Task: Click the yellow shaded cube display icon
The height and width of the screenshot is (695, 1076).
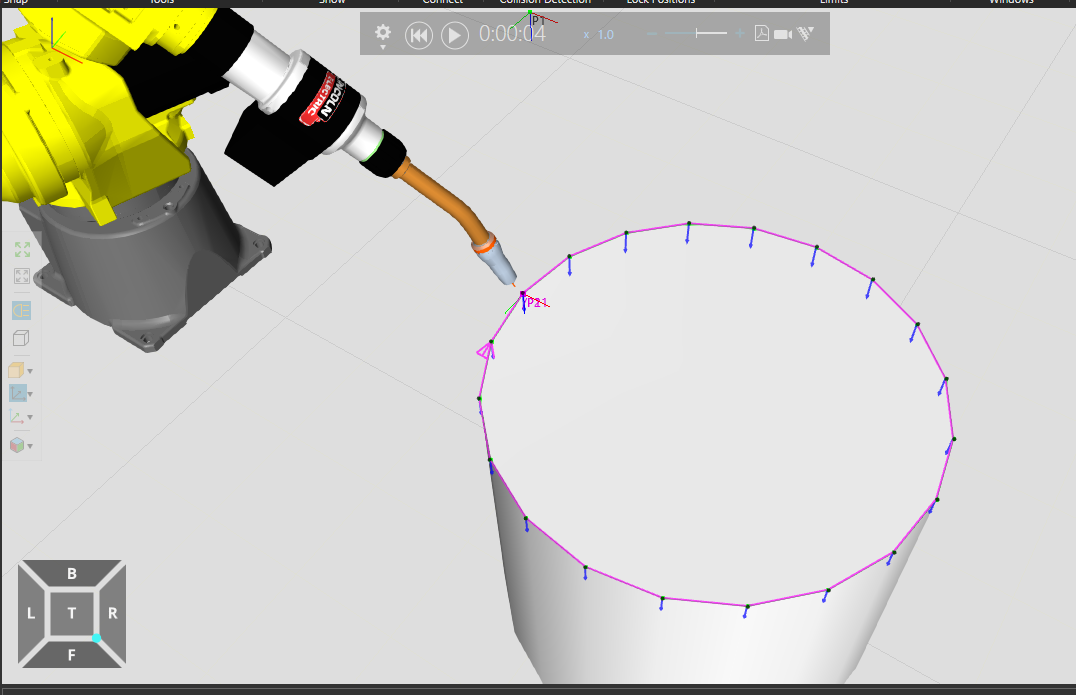Action: (16, 370)
